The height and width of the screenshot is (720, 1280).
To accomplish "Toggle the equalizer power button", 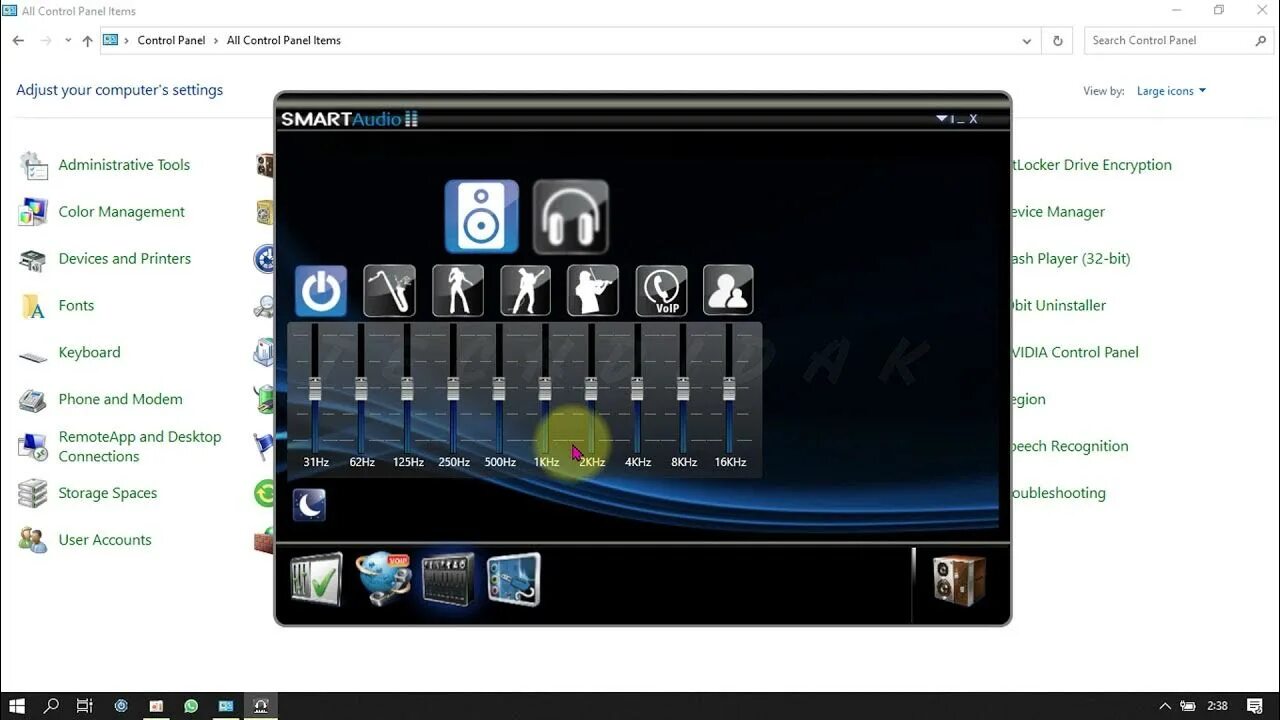I will [320, 290].
